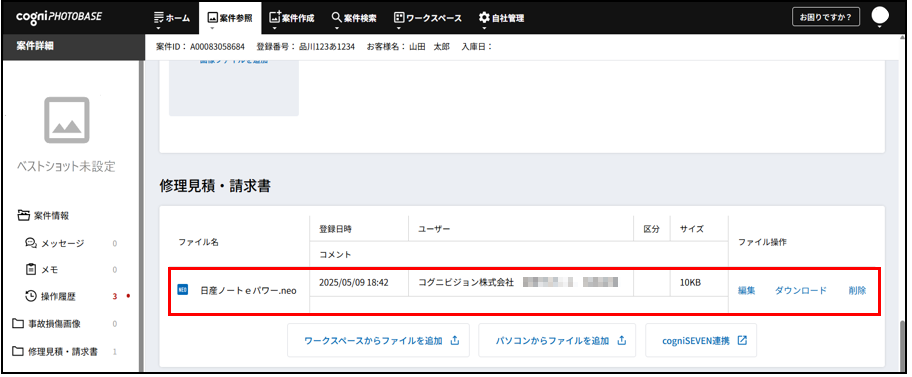Image resolution: width=912 pixels, height=377 pixels.
Task: Expand the 案件作成 menu dropdown
Action: click(x=292, y=18)
